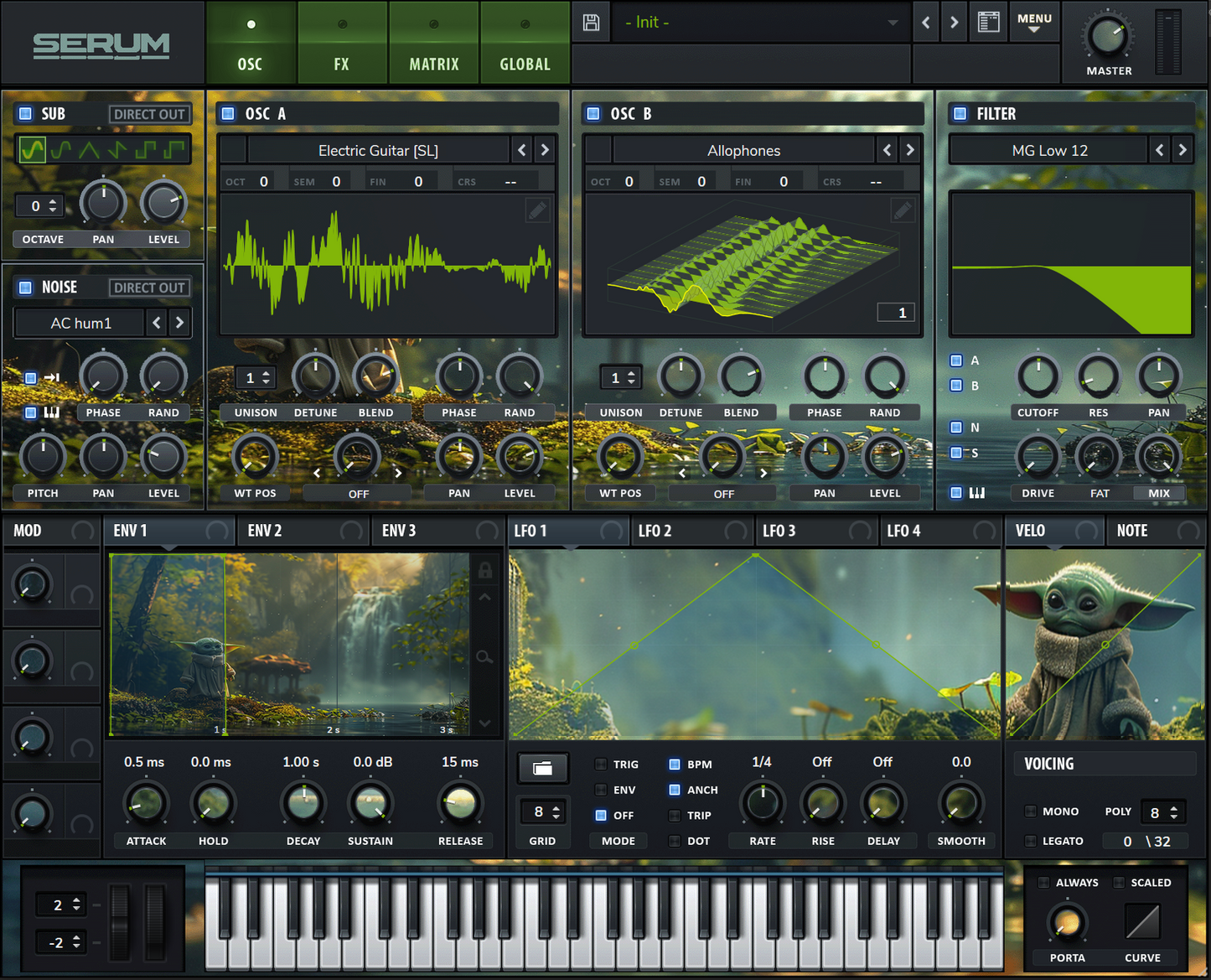The image size is (1211, 980).
Task: Go to previous preset arrow
Action: 925,23
